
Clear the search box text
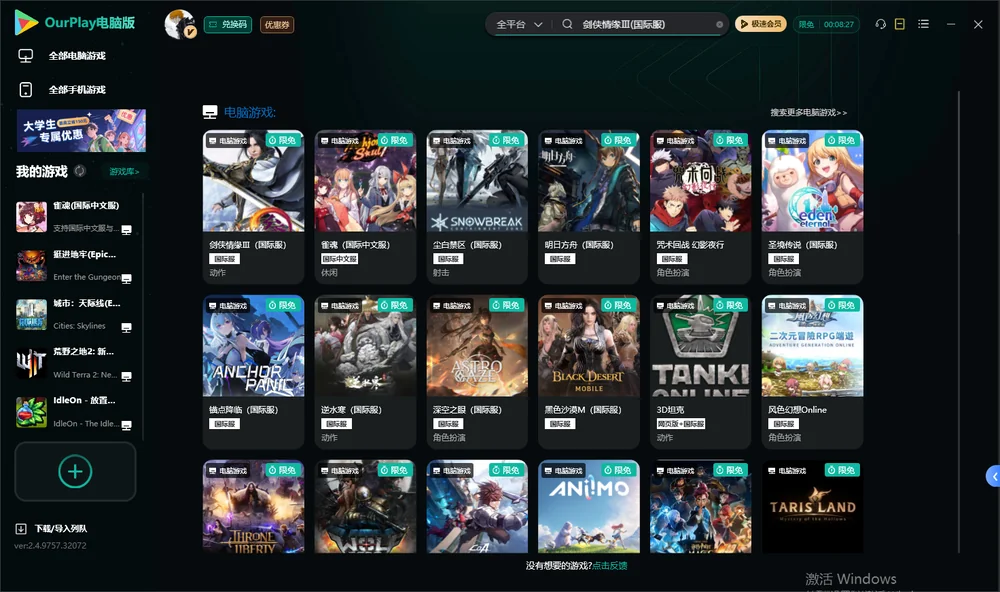719,25
